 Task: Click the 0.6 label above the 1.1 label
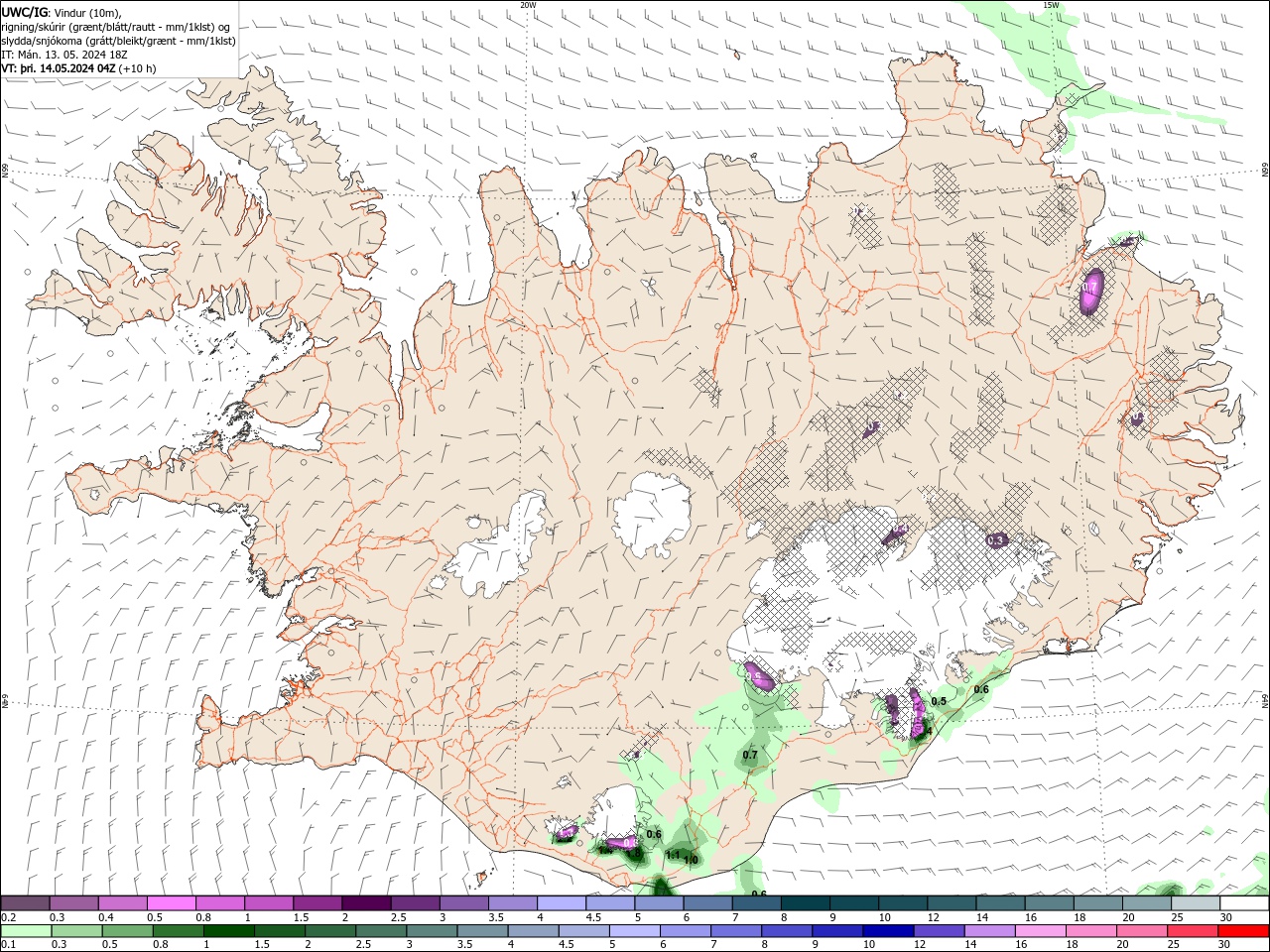click(x=654, y=835)
